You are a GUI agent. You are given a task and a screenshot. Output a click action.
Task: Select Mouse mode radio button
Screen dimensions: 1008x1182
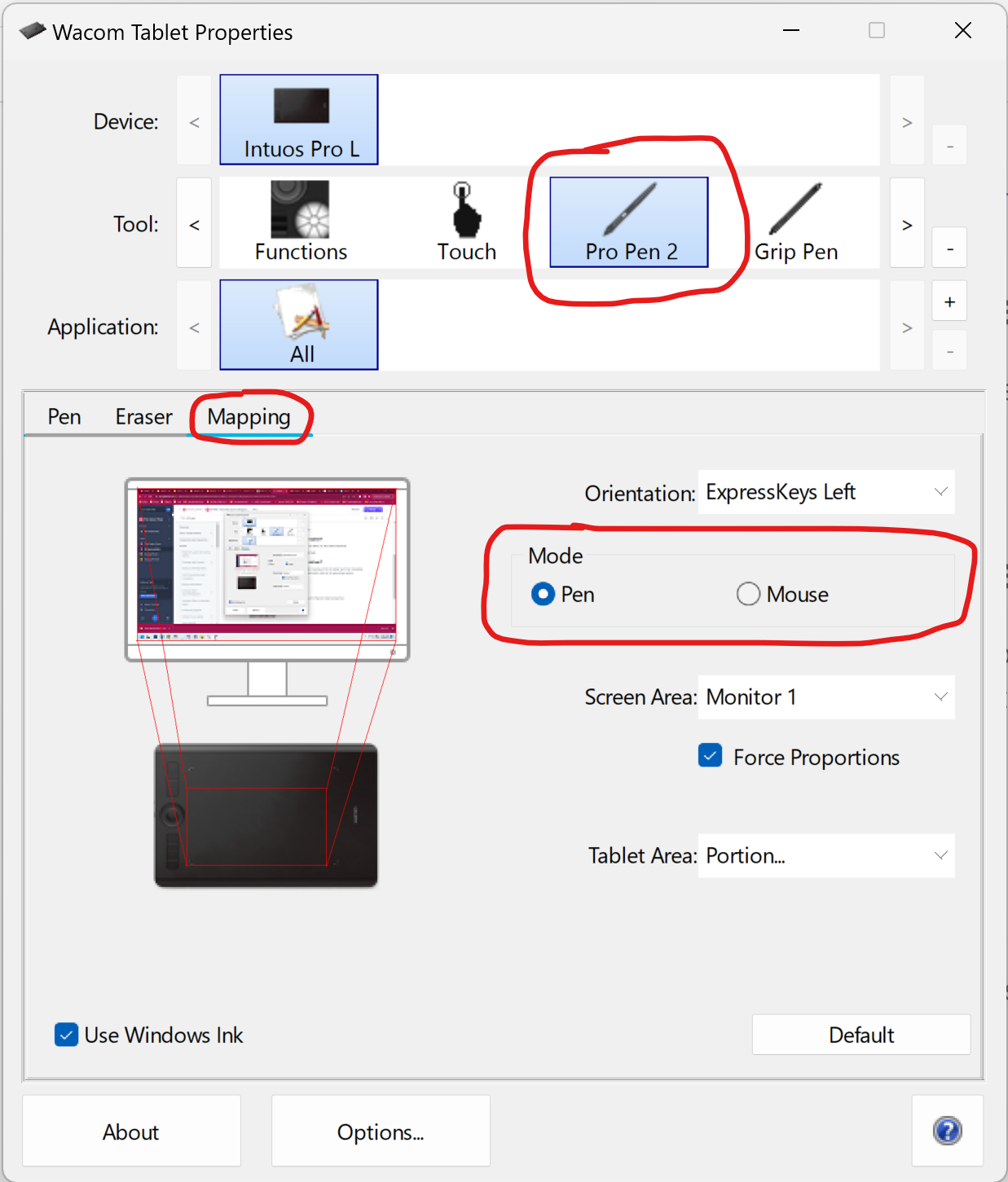748,595
